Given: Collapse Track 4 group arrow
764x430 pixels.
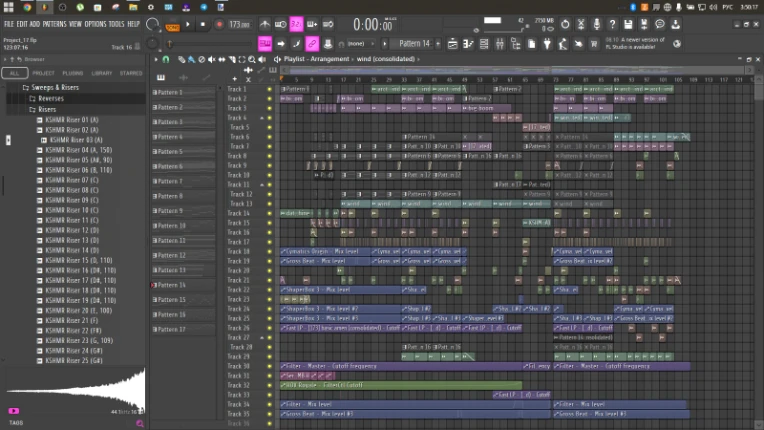Looking at the screenshot, I should (262, 118).
